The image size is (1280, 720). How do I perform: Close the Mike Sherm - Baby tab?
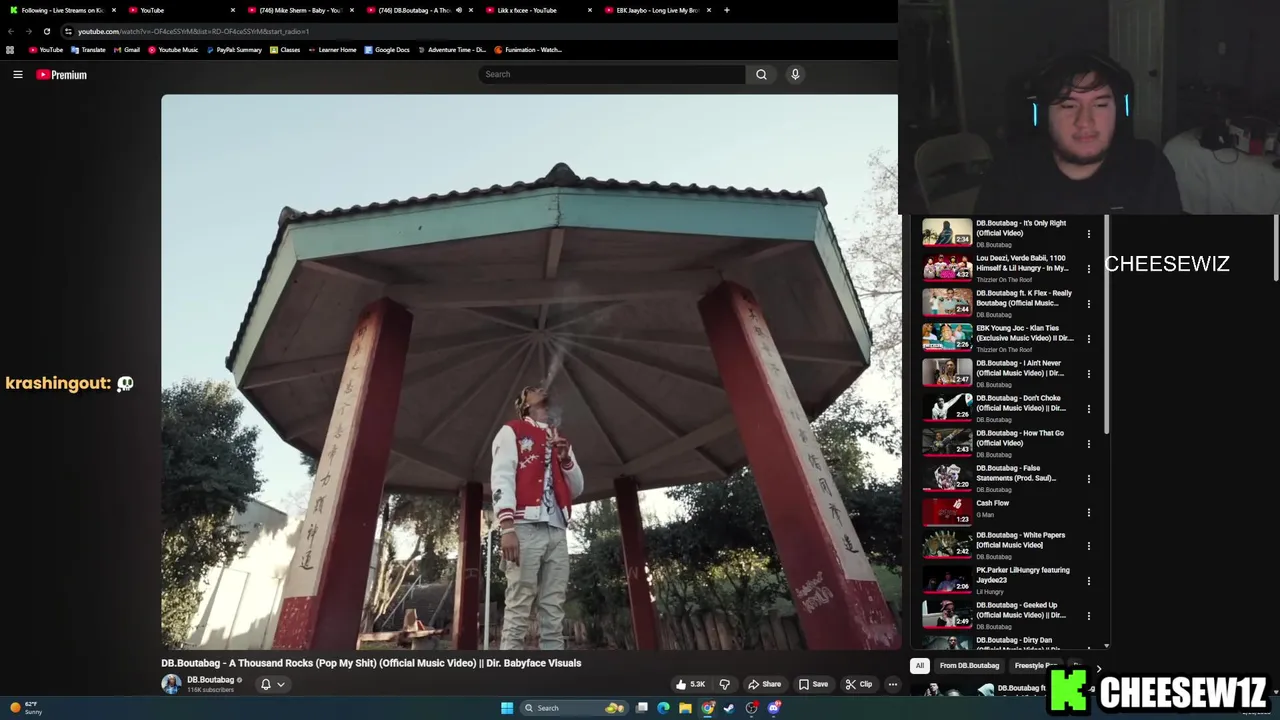click(352, 10)
